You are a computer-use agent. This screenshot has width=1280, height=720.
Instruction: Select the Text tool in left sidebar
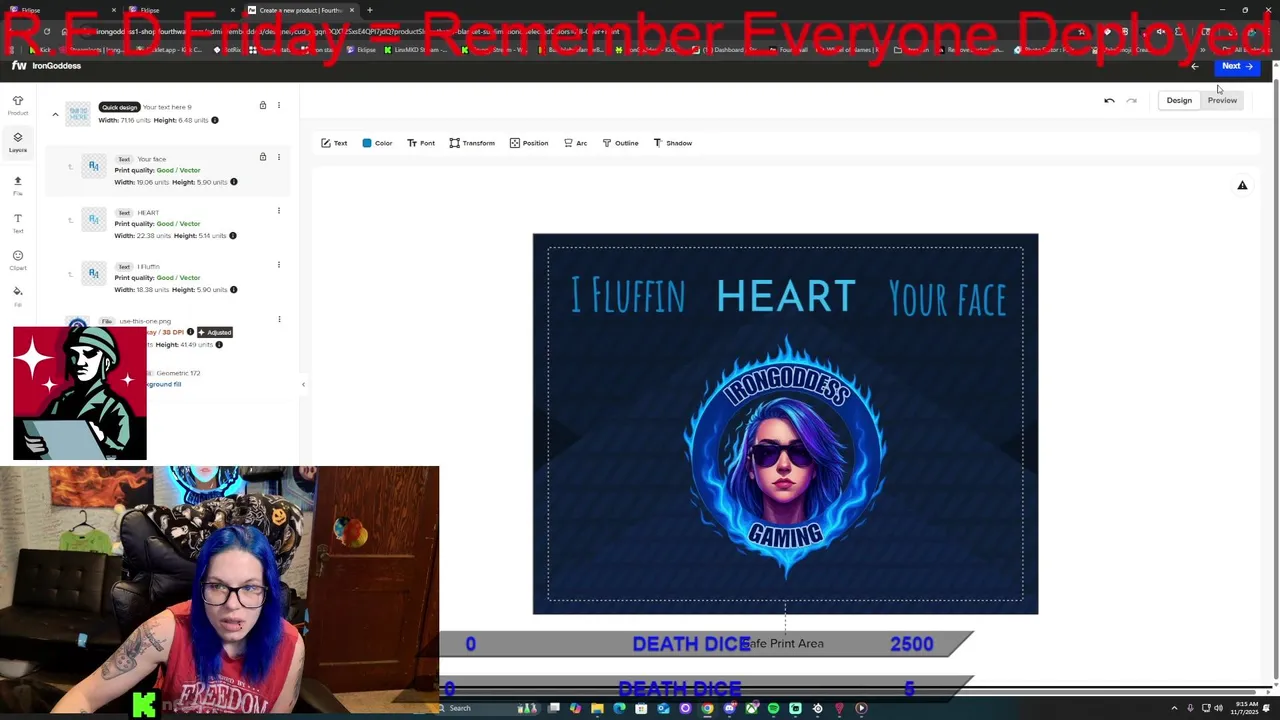[18, 222]
